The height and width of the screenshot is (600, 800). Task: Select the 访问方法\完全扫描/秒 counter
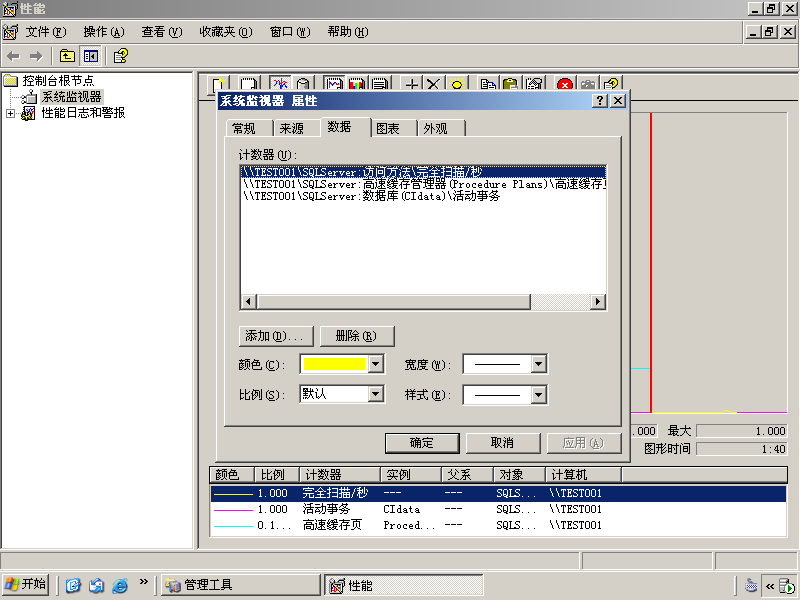pyautogui.click(x=423, y=172)
